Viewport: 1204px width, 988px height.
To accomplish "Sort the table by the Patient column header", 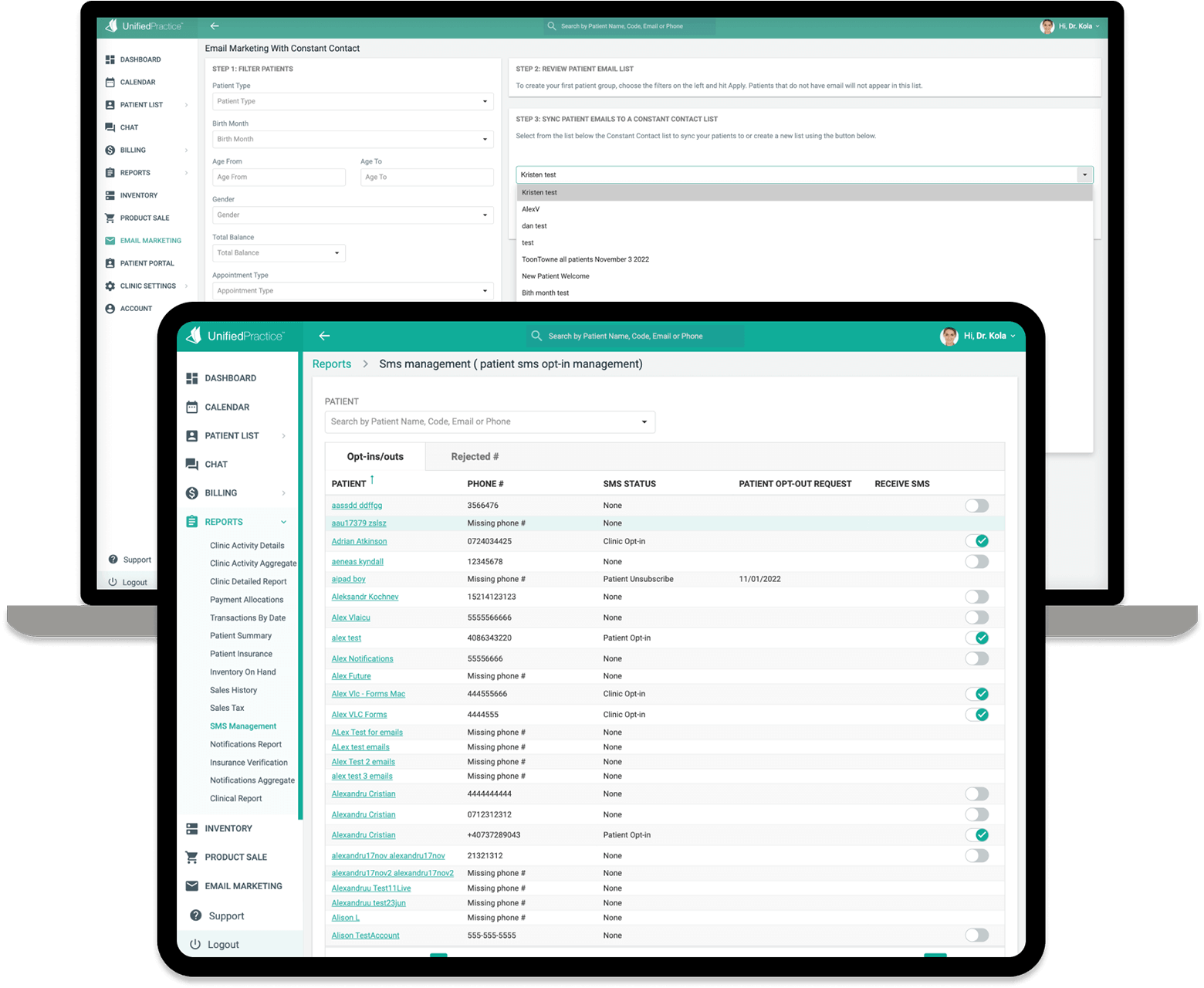I will pos(349,484).
